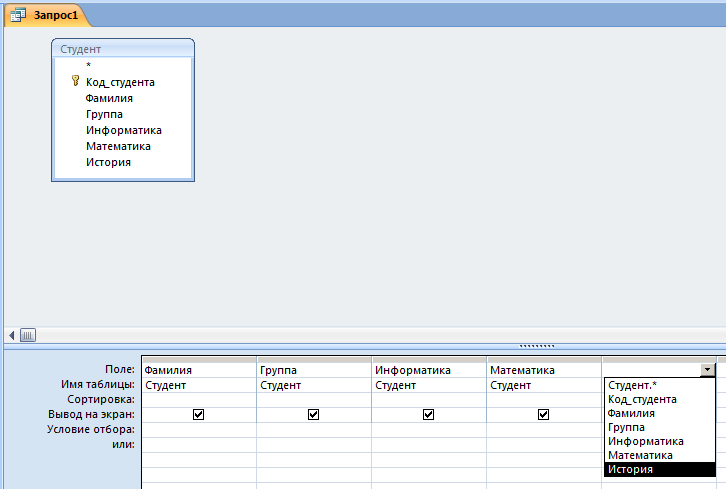The height and width of the screenshot is (489, 726).
Task: Uncheck the show checkbox for Группа column
Action: click(313, 414)
